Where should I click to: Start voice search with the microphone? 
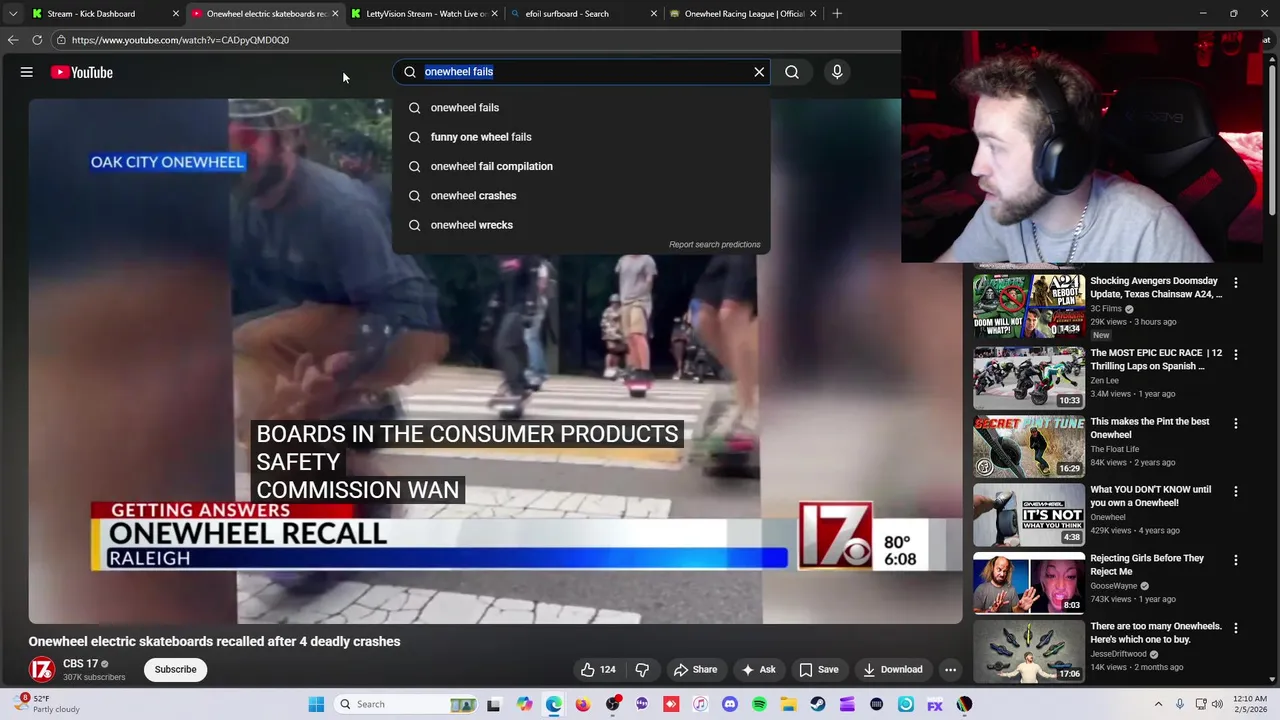tap(837, 72)
